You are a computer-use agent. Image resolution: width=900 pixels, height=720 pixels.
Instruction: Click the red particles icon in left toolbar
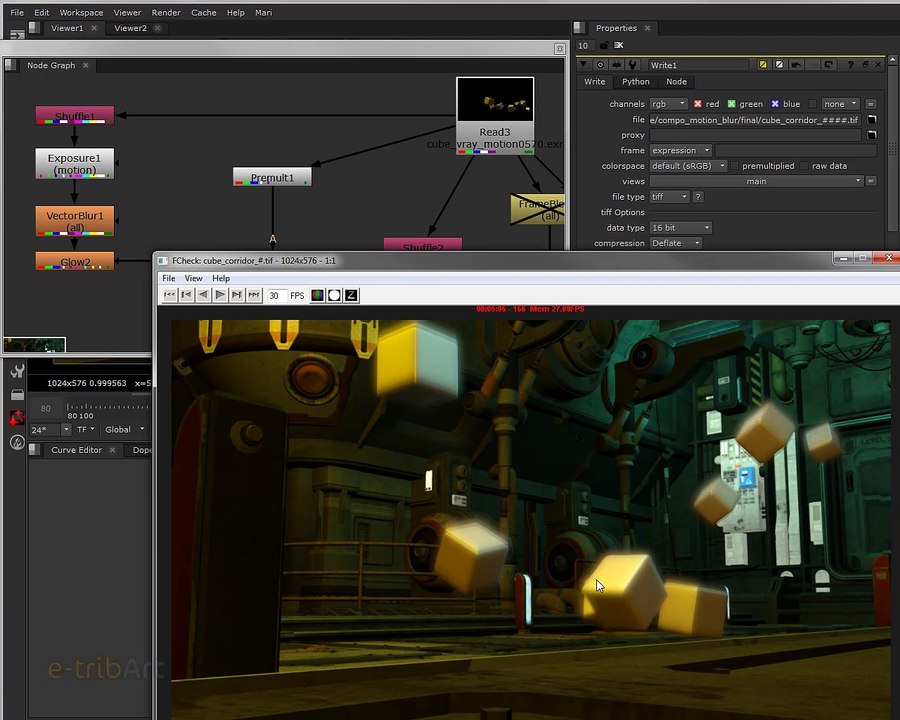pyautogui.click(x=17, y=417)
